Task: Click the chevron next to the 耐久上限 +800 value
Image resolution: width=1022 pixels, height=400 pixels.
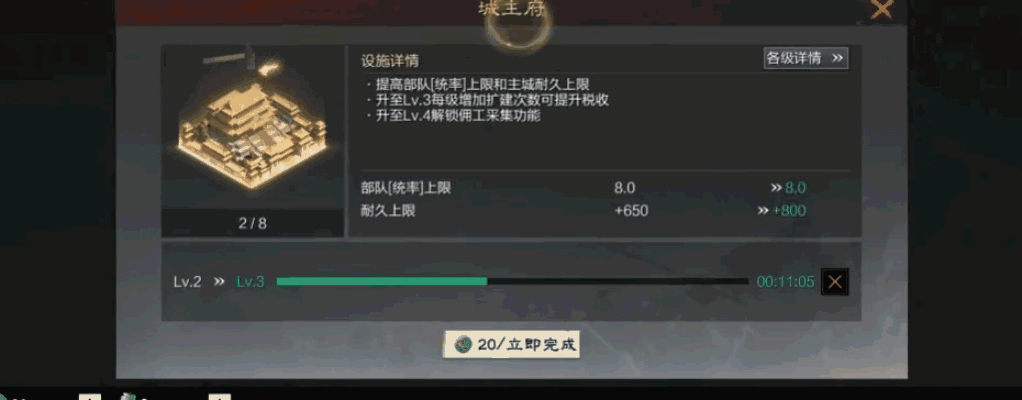Action: tap(763, 210)
